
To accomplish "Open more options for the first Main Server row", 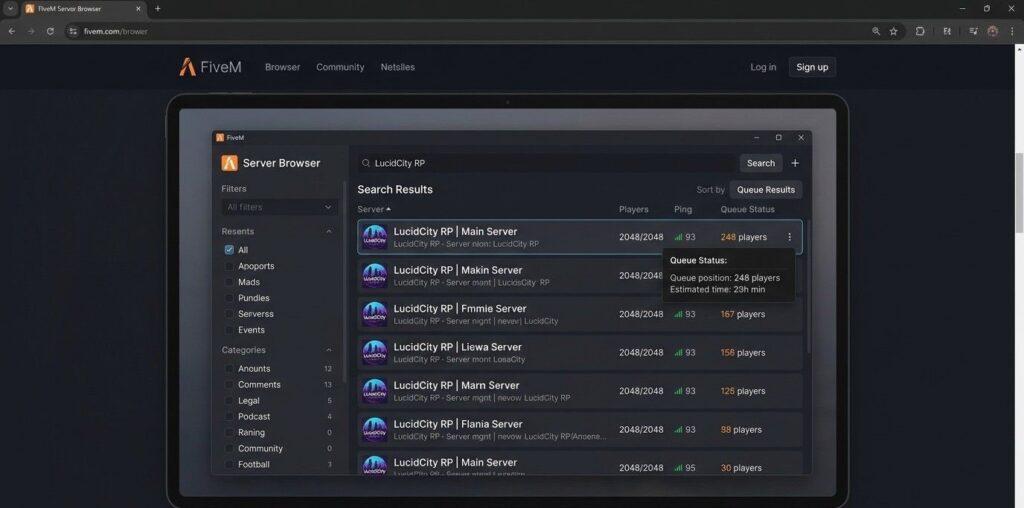I will pyautogui.click(x=789, y=237).
